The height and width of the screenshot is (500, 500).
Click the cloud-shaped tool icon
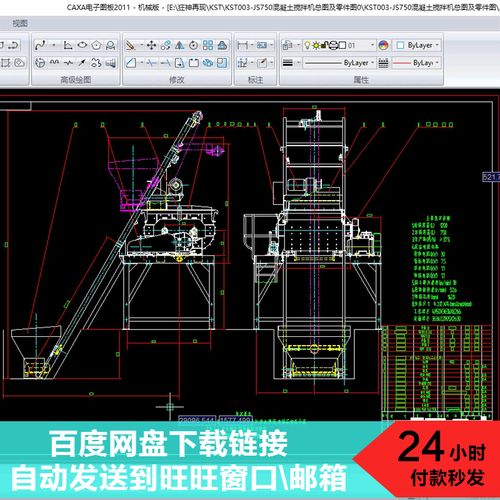[19, 63]
